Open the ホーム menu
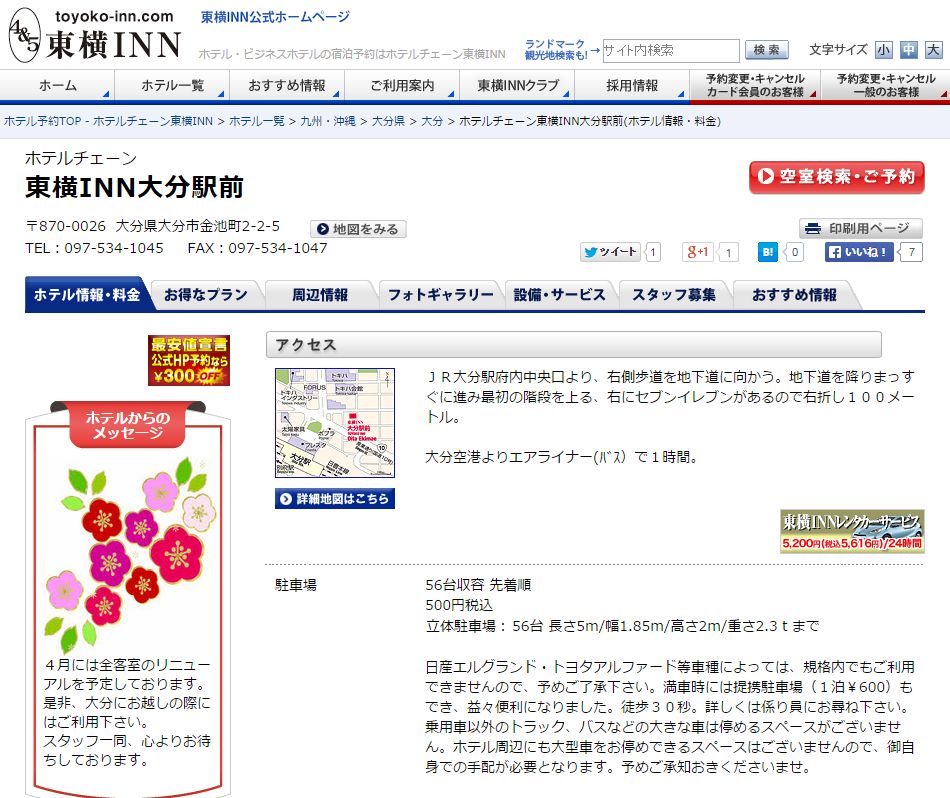Screen dimensions: 950x798 pyautogui.click(x=58, y=85)
